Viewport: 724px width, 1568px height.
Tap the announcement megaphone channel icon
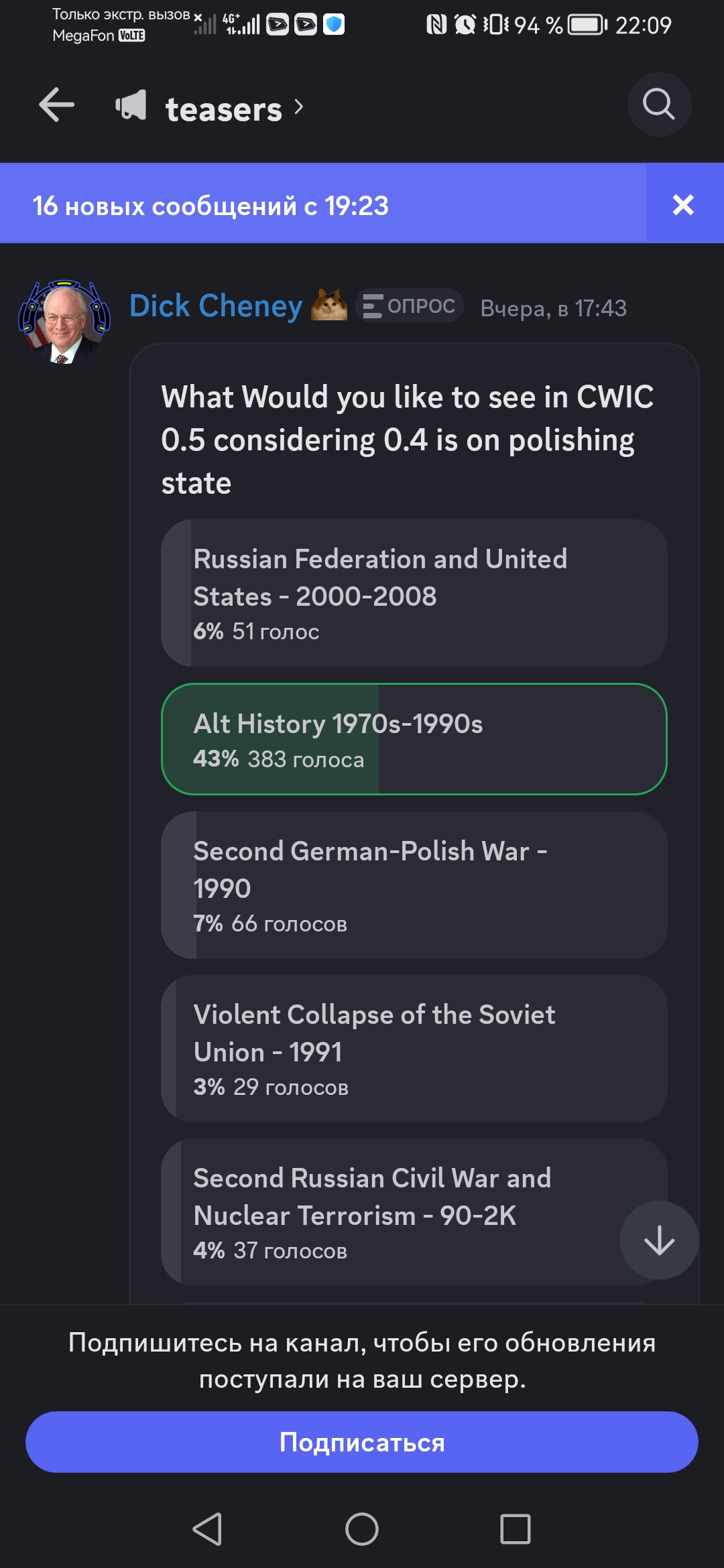(x=131, y=105)
